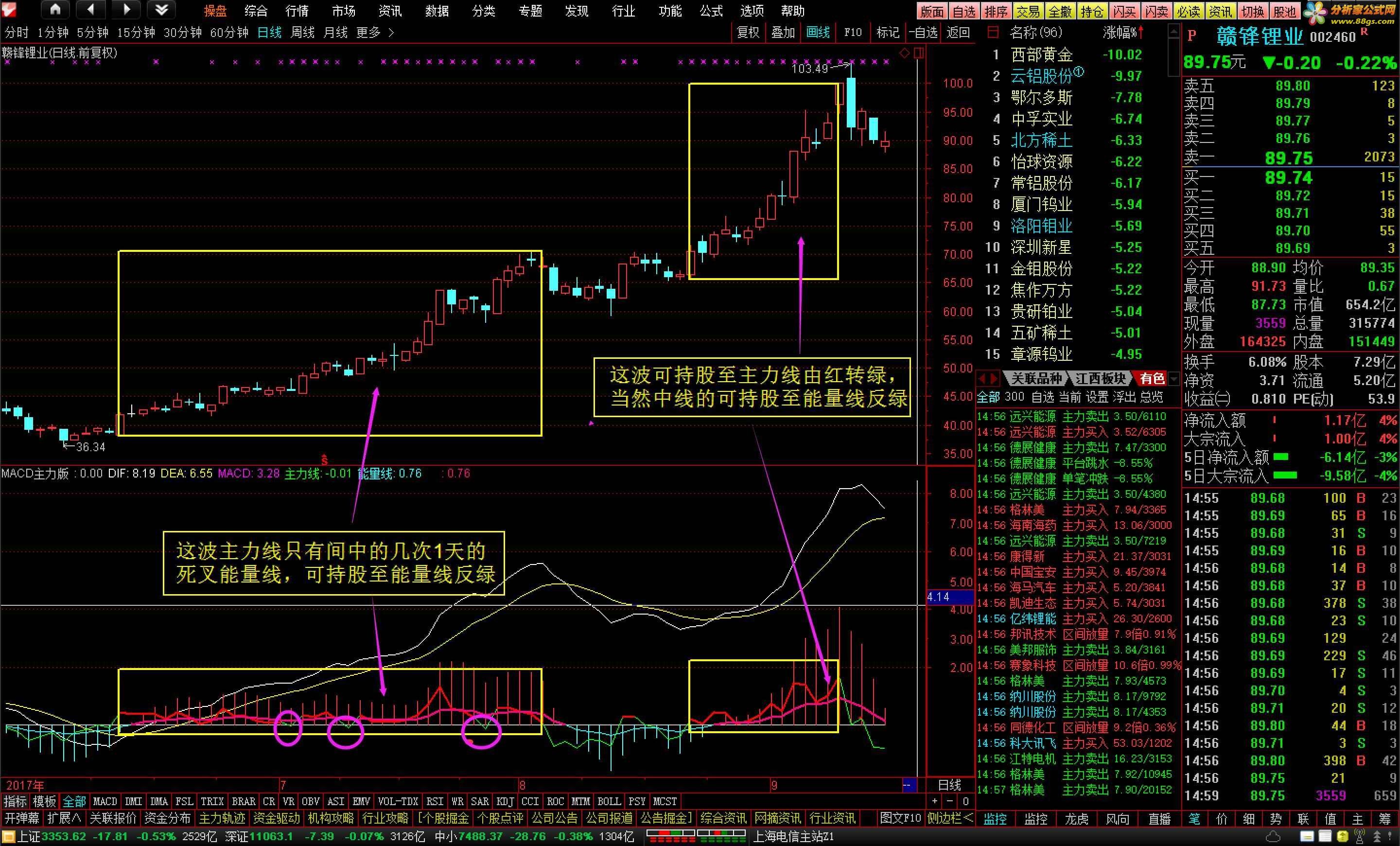The width and height of the screenshot is (1400, 846).
Task: Click the stacked up-arrows icon in status bar
Action: (x=1376, y=837)
